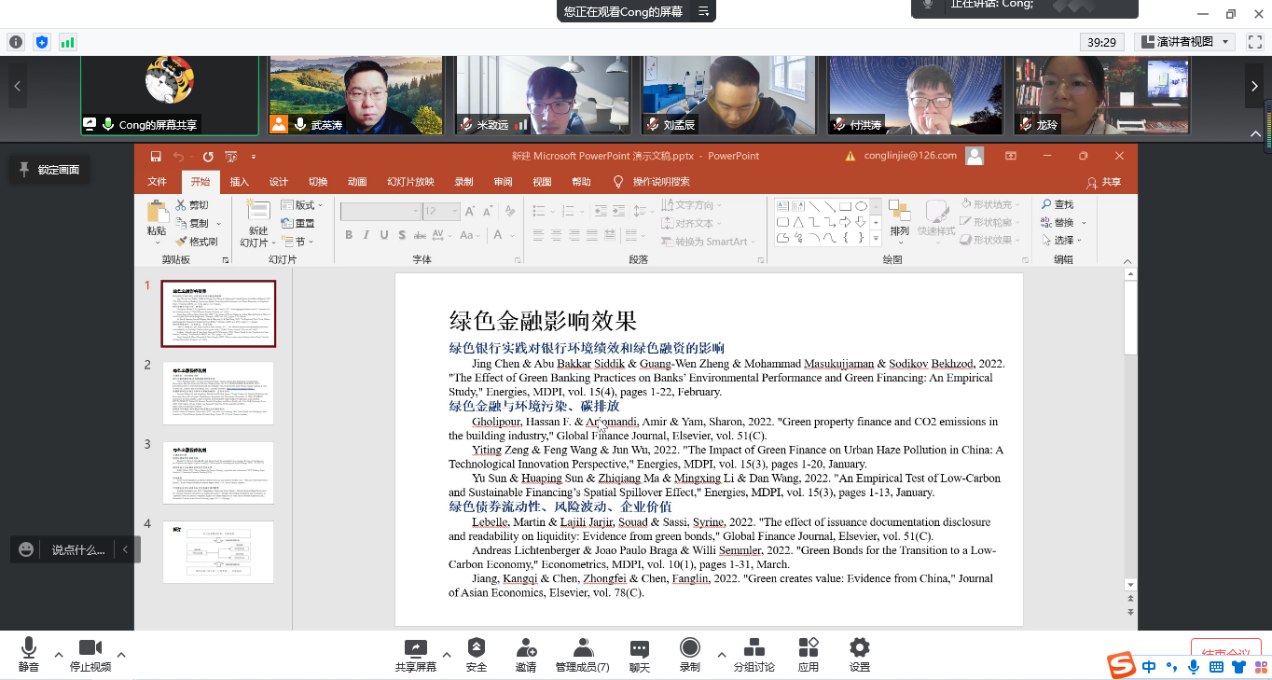Enter full screen using top-right icon

pyautogui.click(x=1255, y=42)
